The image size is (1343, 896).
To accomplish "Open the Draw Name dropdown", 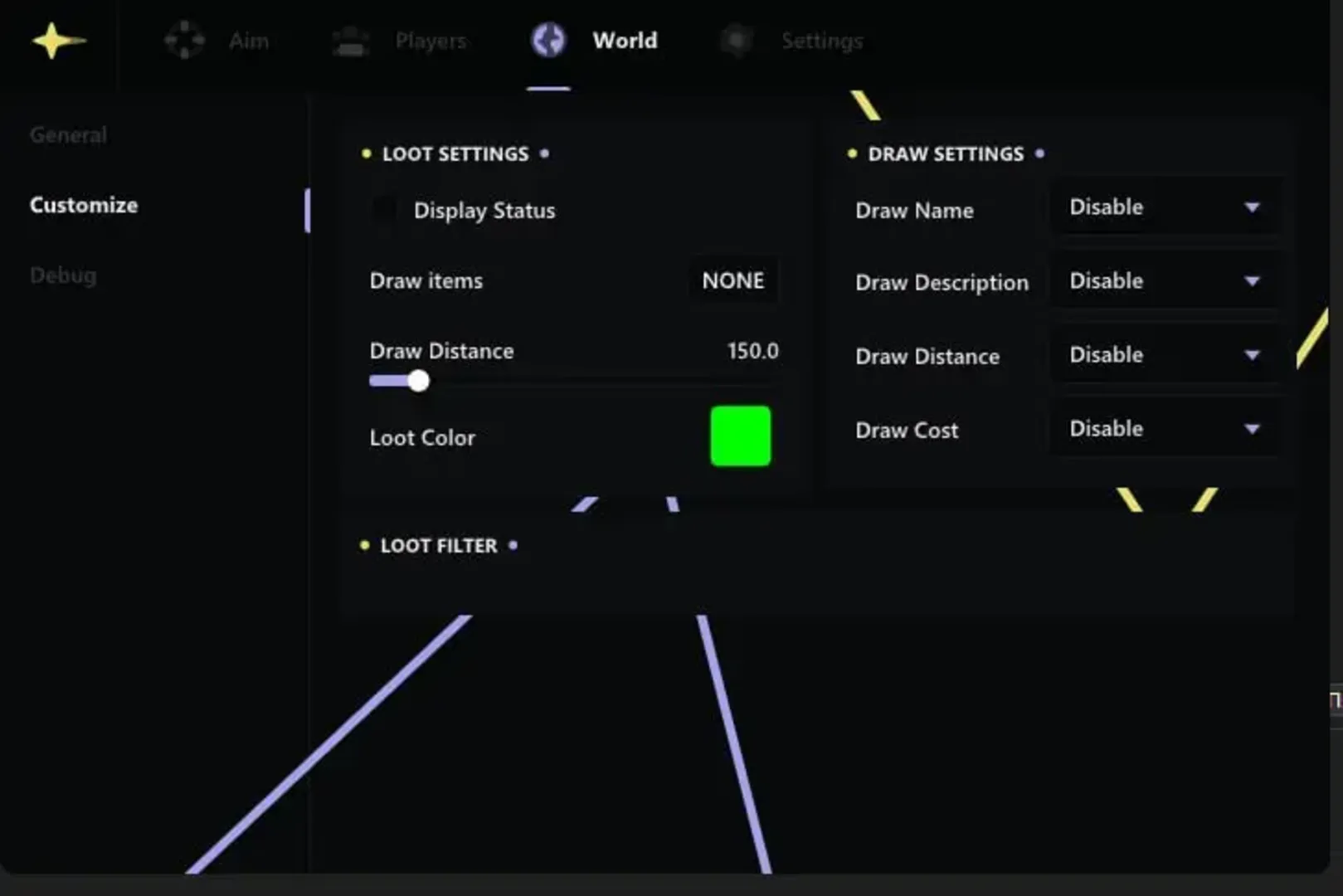I will (x=1164, y=207).
